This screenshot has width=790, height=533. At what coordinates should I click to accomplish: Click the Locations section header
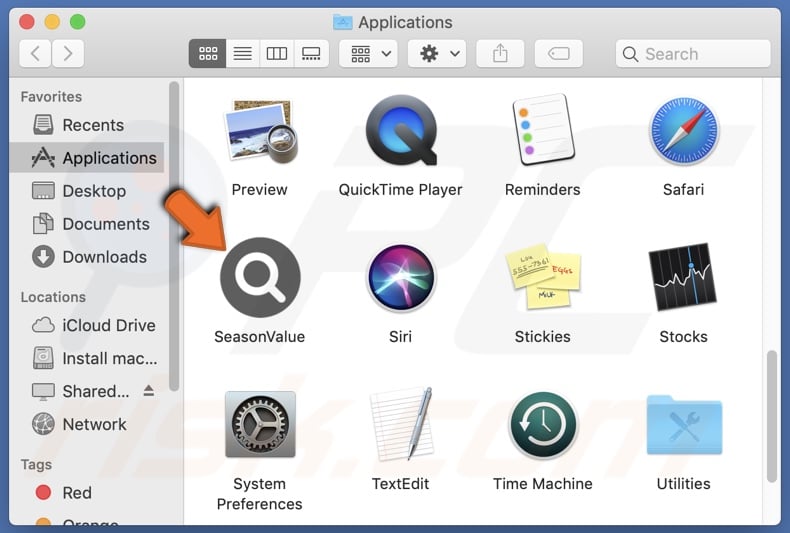coord(53,297)
